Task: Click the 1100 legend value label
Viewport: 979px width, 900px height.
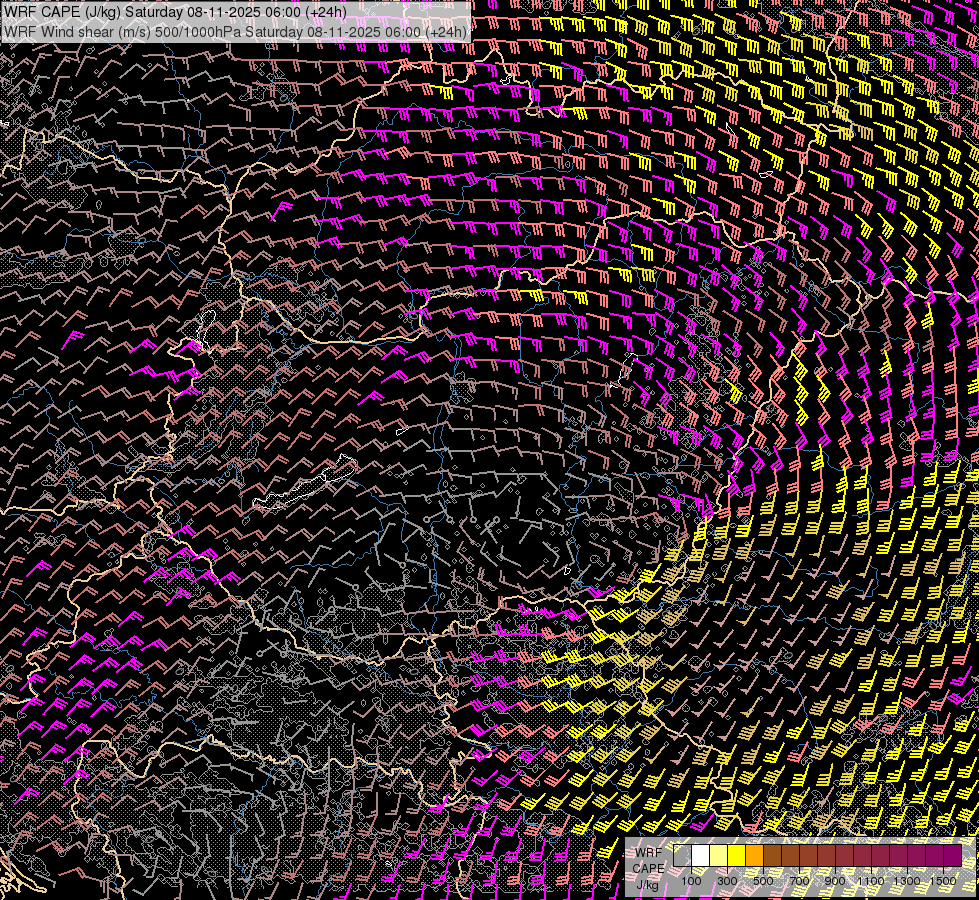Action: 871,881
